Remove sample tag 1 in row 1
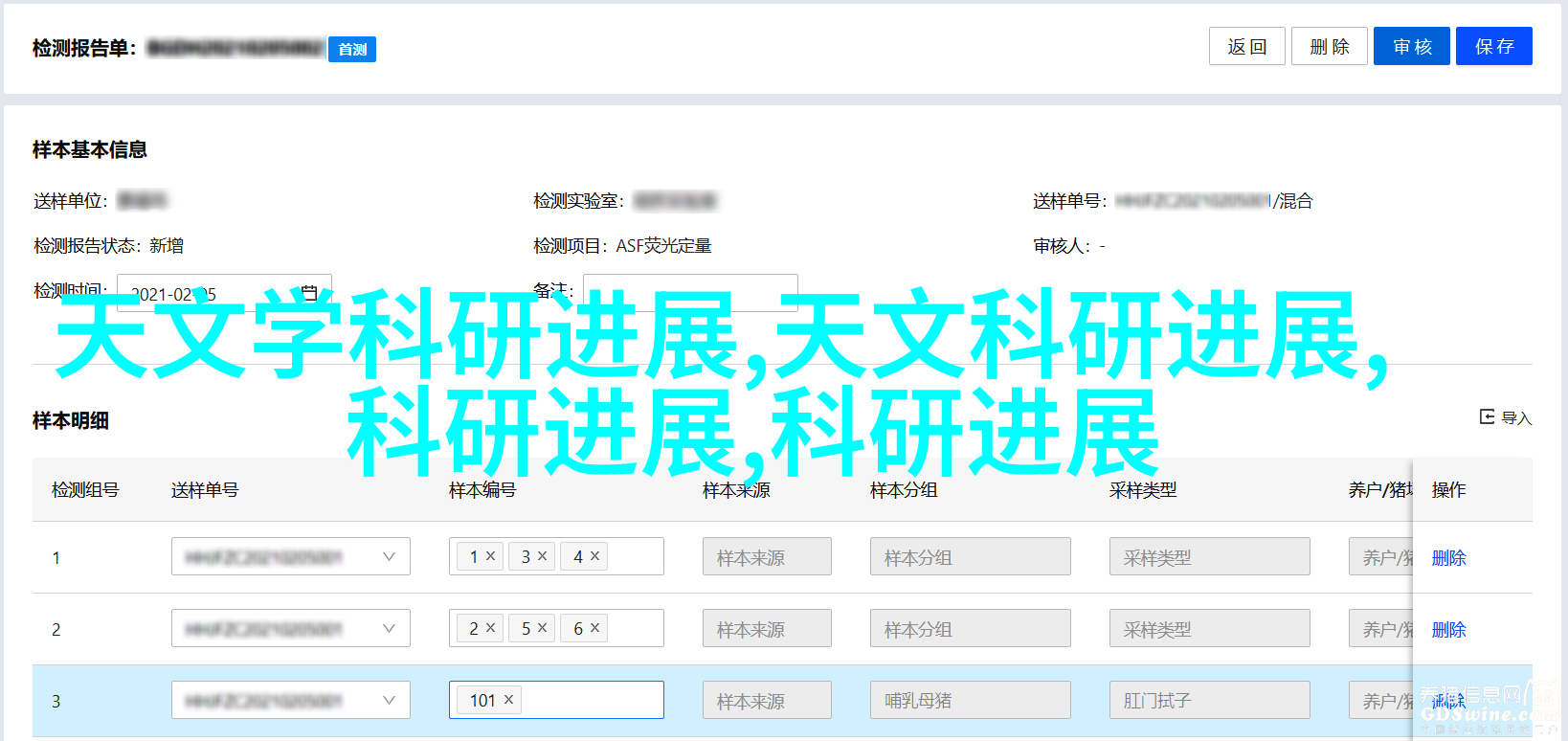Screen dimensions: 1568x741 click(x=491, y=556)
